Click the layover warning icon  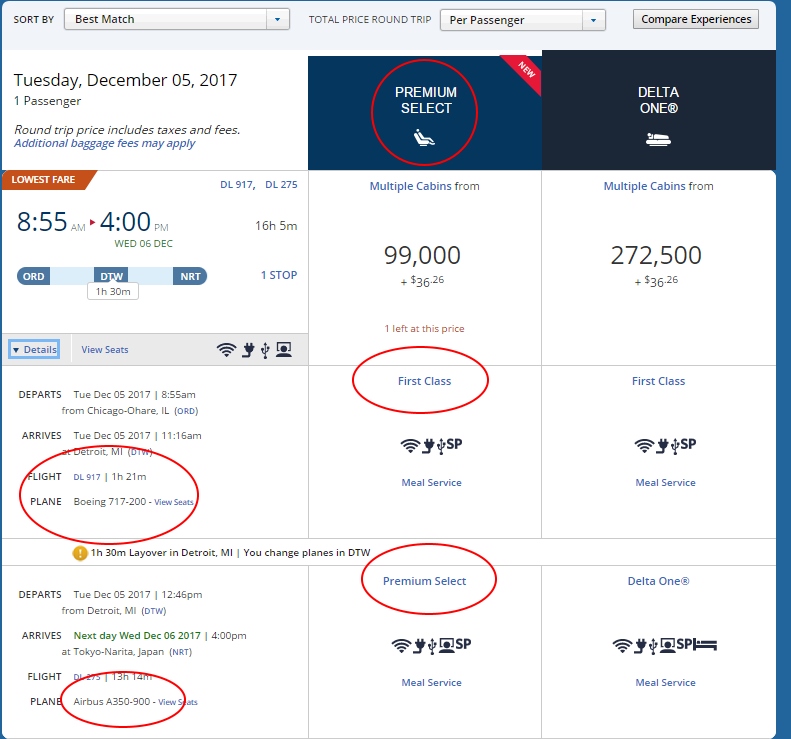pyautogui.click(x=80, y=553)
